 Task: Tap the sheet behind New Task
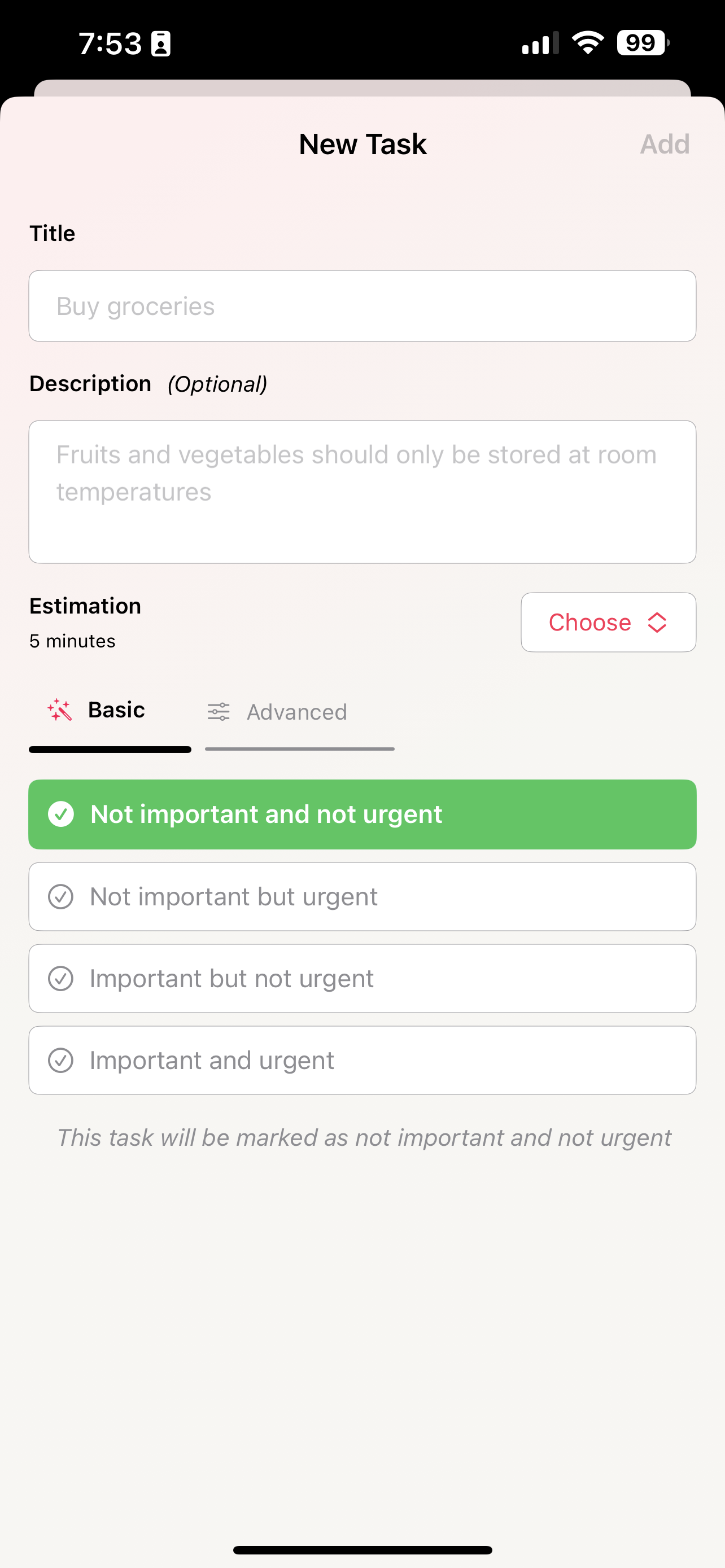pyautogui.click(x=362, y=87)
